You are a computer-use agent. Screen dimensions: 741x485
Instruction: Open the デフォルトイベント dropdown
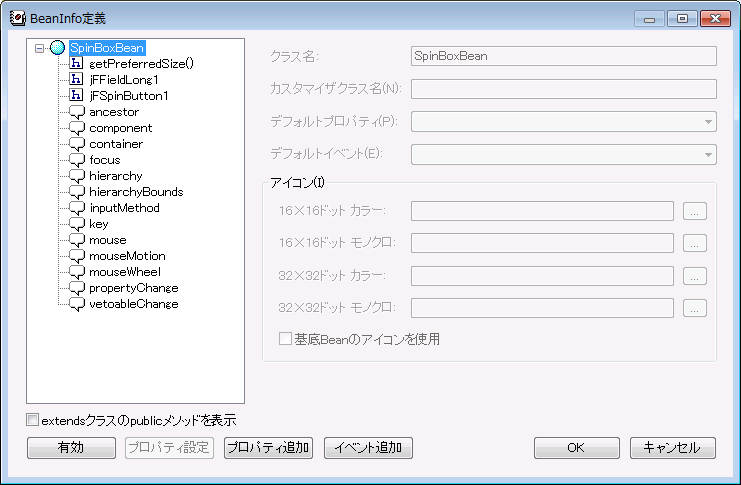point(563,154)
